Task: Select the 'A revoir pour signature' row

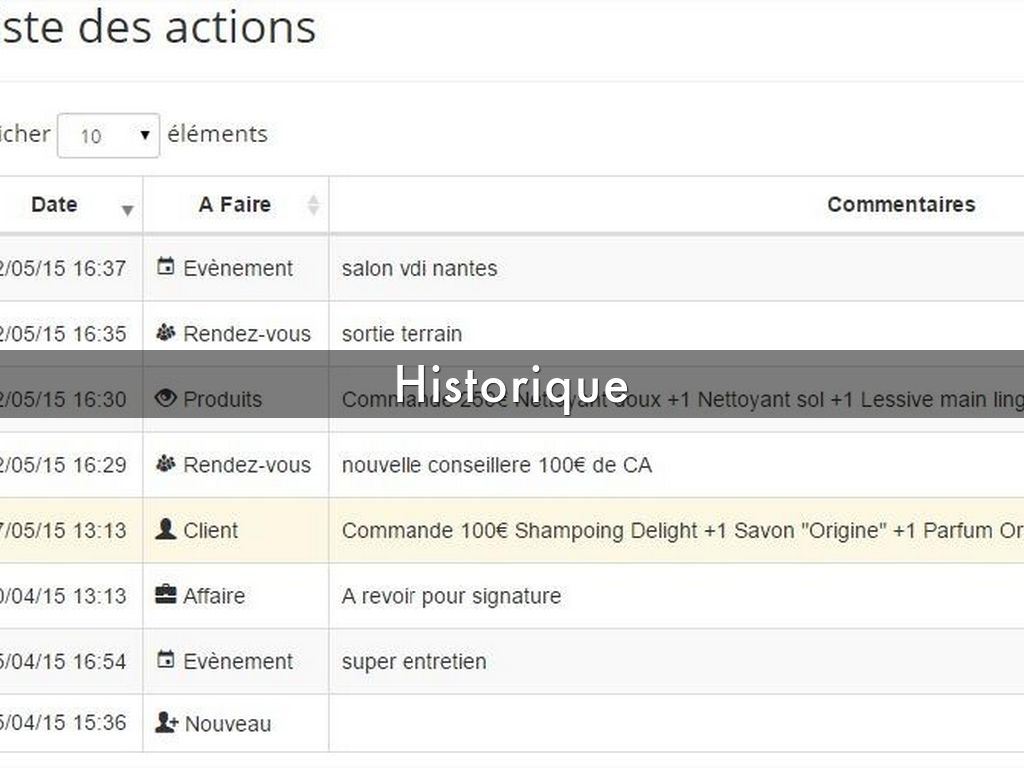Action: (x=451, y=596)
